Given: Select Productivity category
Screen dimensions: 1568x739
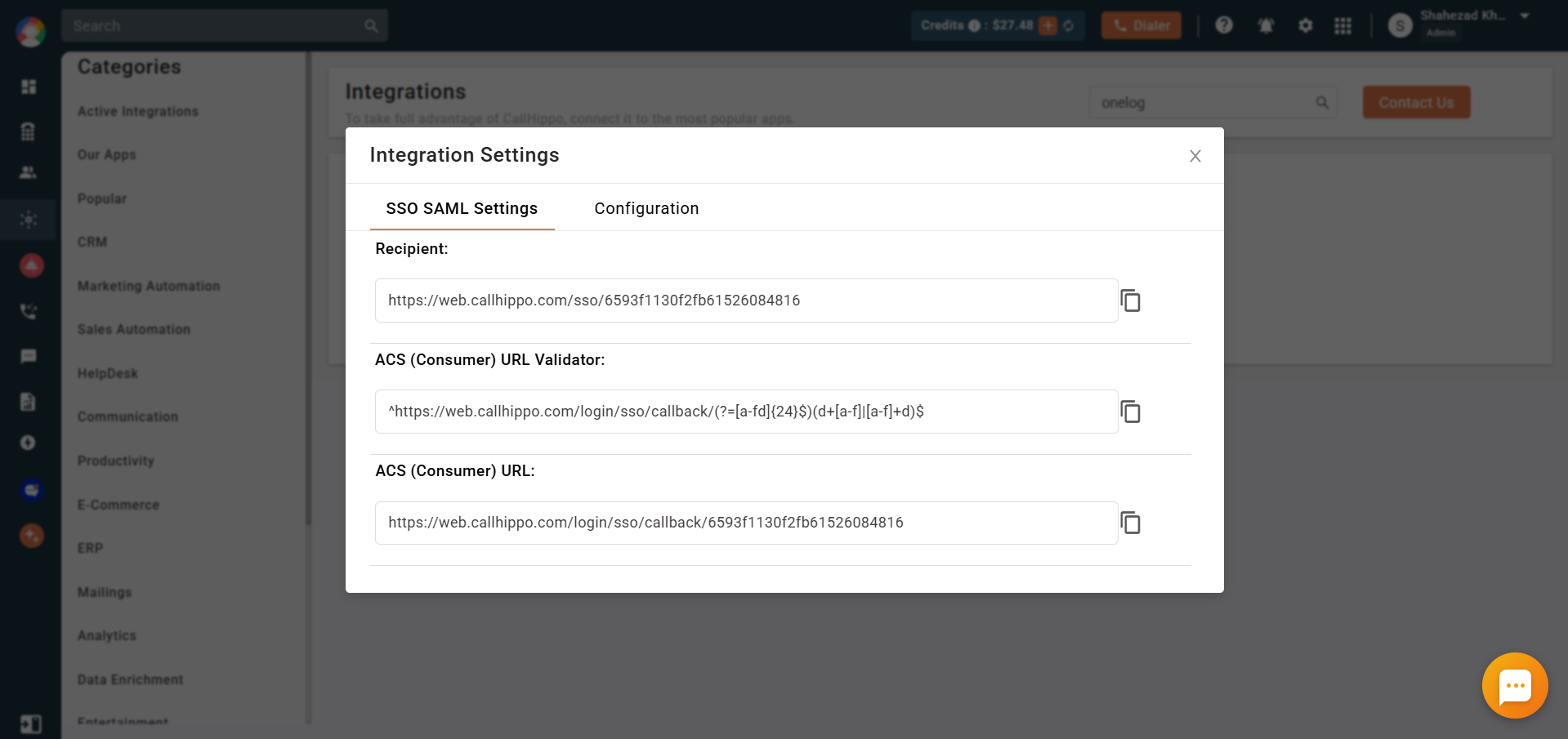Looking at the screenshot, I should click(116, 461).
